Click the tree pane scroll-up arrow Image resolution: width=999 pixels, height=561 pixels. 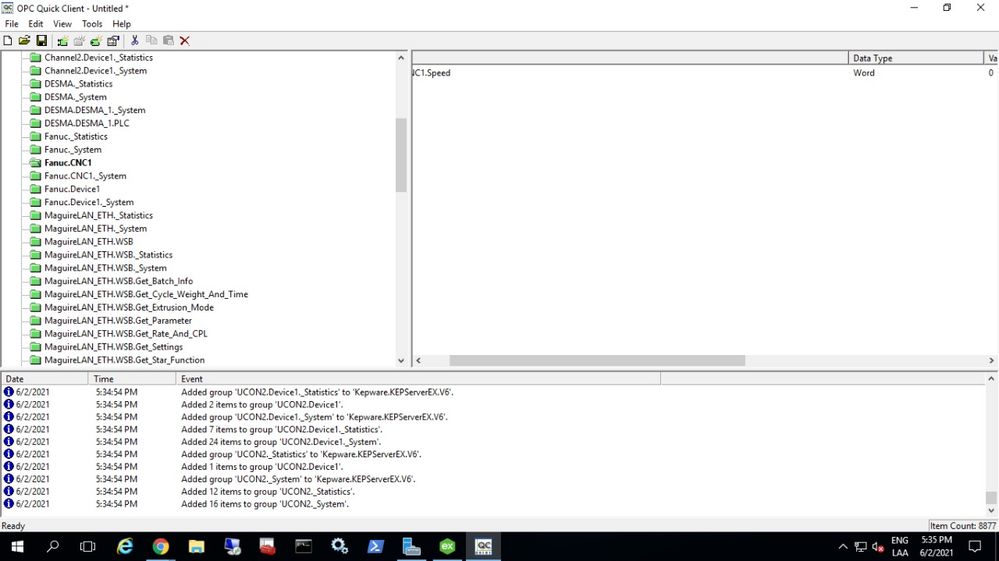pyautogui.click(x=401, y=58)
